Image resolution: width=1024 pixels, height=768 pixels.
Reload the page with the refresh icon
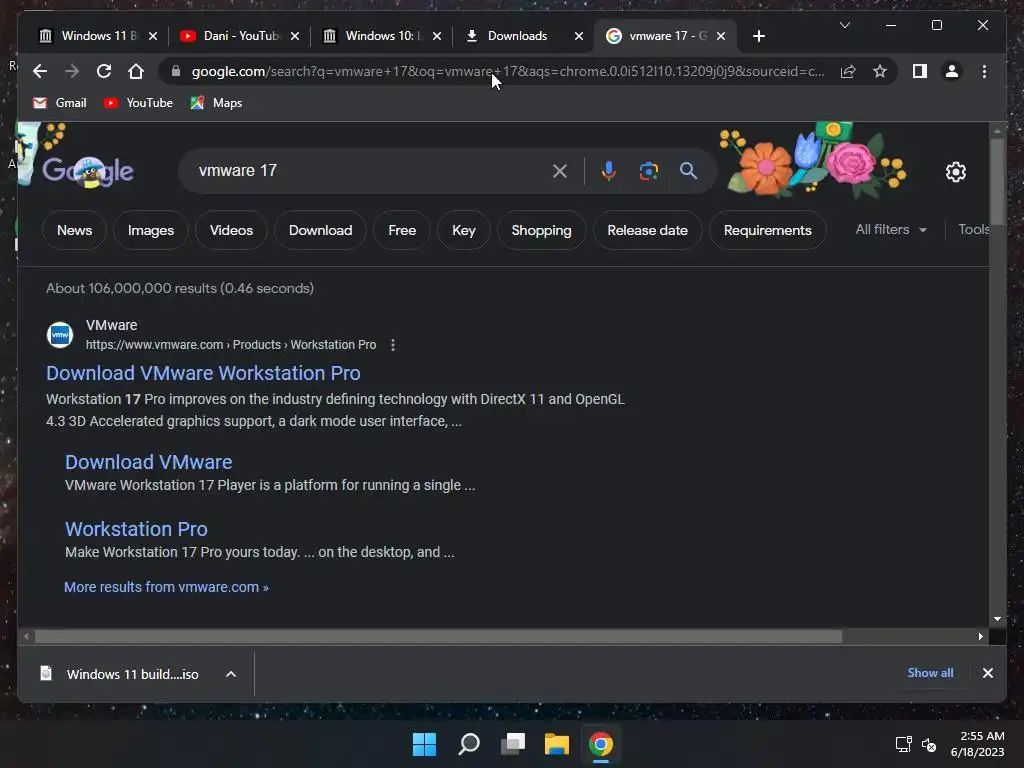[104, 71]
